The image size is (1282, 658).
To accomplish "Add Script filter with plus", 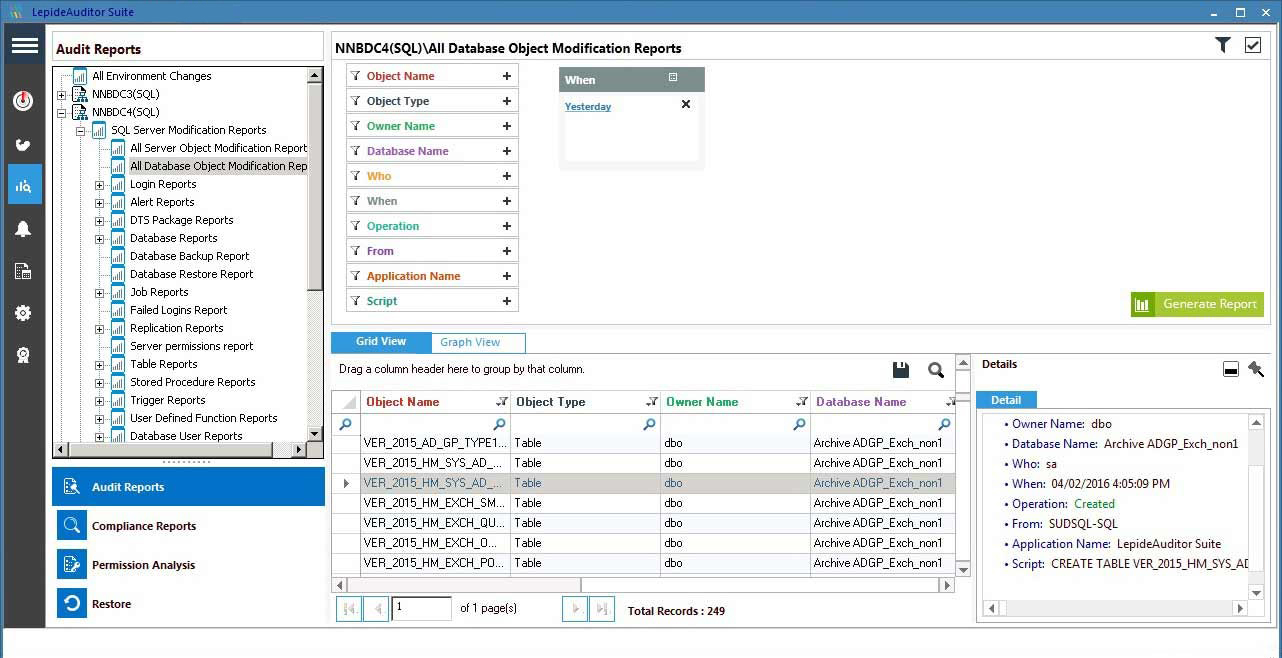I will (x=507, y=301).
